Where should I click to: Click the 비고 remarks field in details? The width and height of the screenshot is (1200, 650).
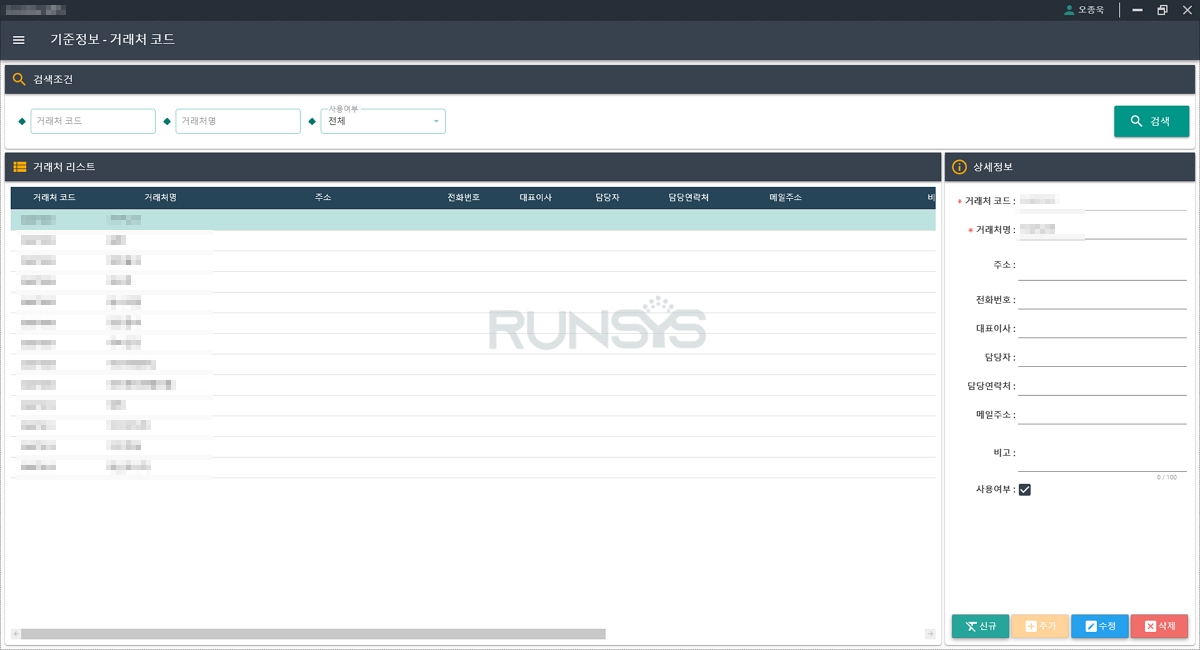[x=1101, y=458]
